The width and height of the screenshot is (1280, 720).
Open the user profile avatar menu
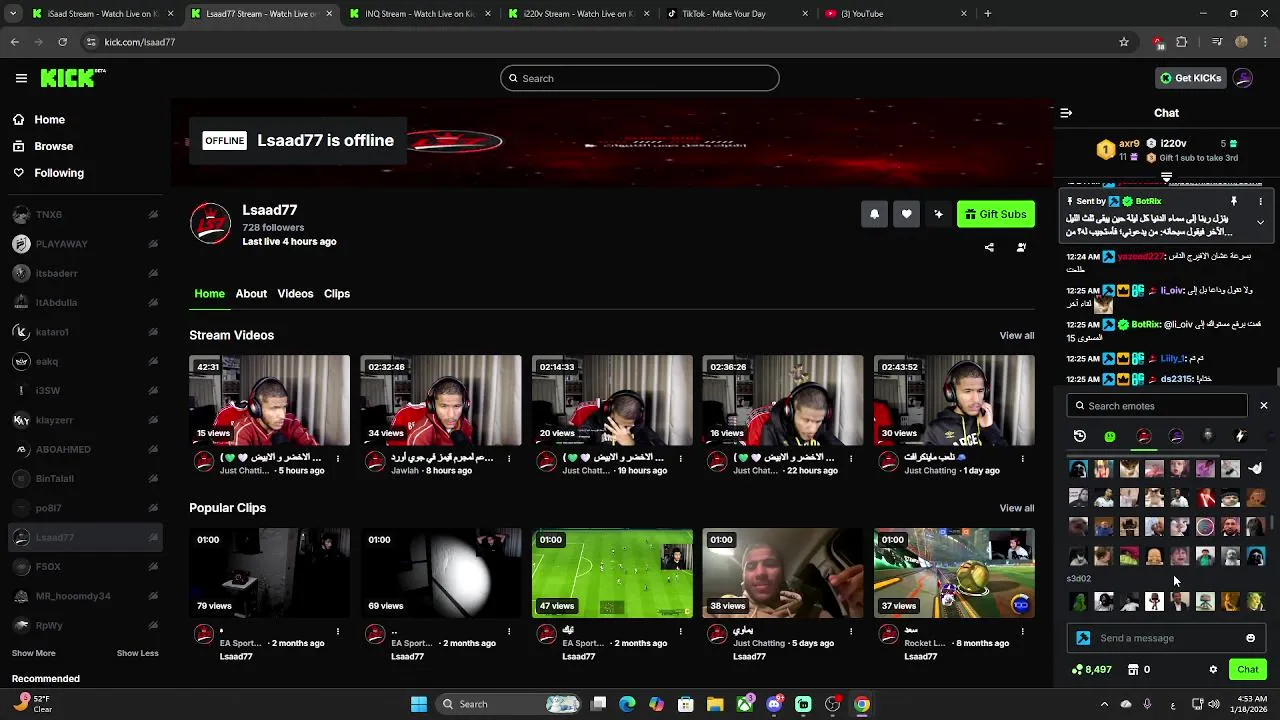[x=1243, y=78]
